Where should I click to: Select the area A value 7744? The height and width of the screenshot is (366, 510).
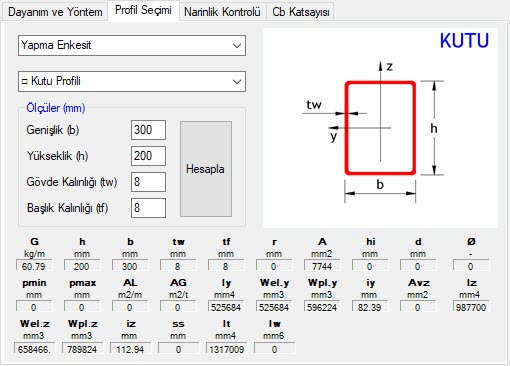322,266
